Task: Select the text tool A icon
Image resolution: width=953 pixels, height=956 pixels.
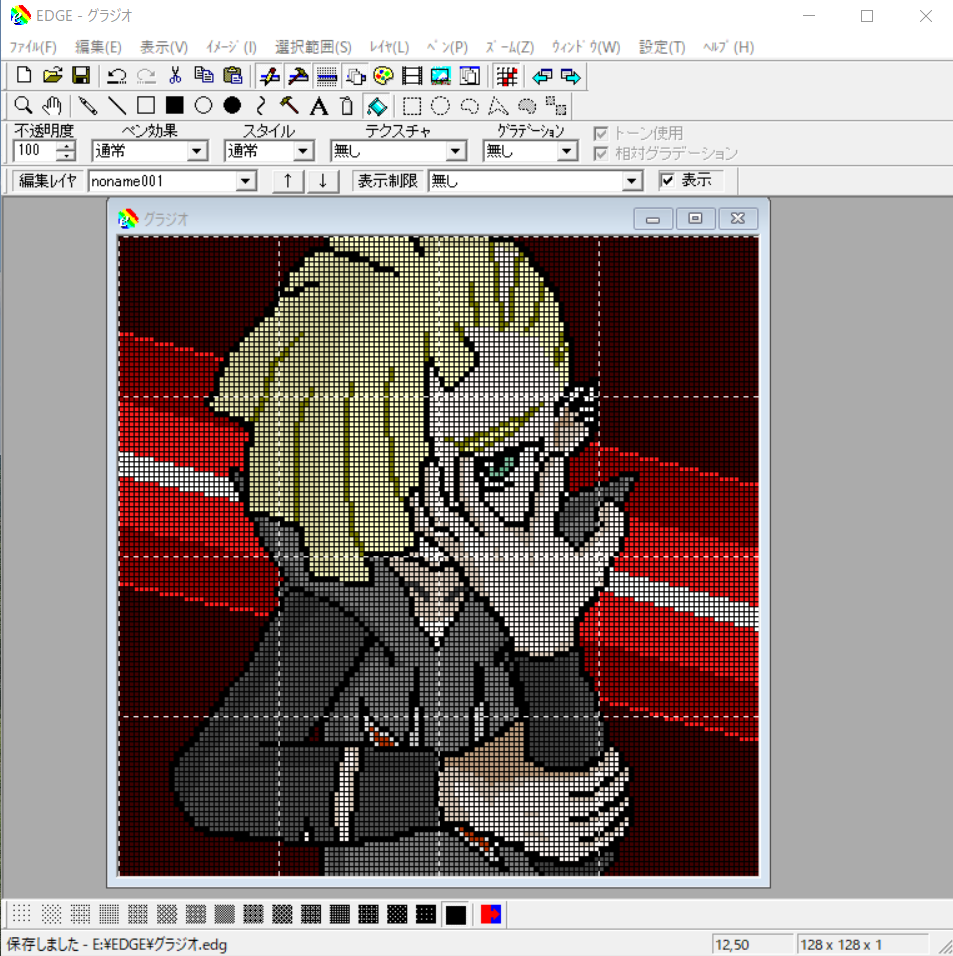Action: tap(318, 106)
